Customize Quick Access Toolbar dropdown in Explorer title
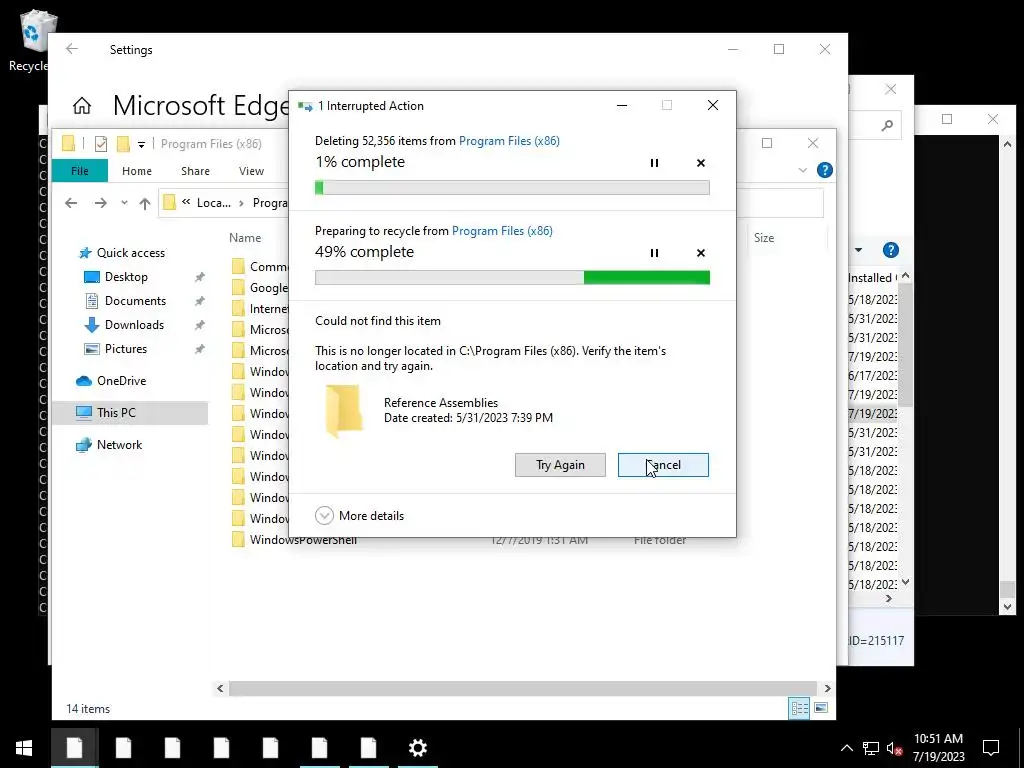The image size is (1024, 768). point(141,144)
